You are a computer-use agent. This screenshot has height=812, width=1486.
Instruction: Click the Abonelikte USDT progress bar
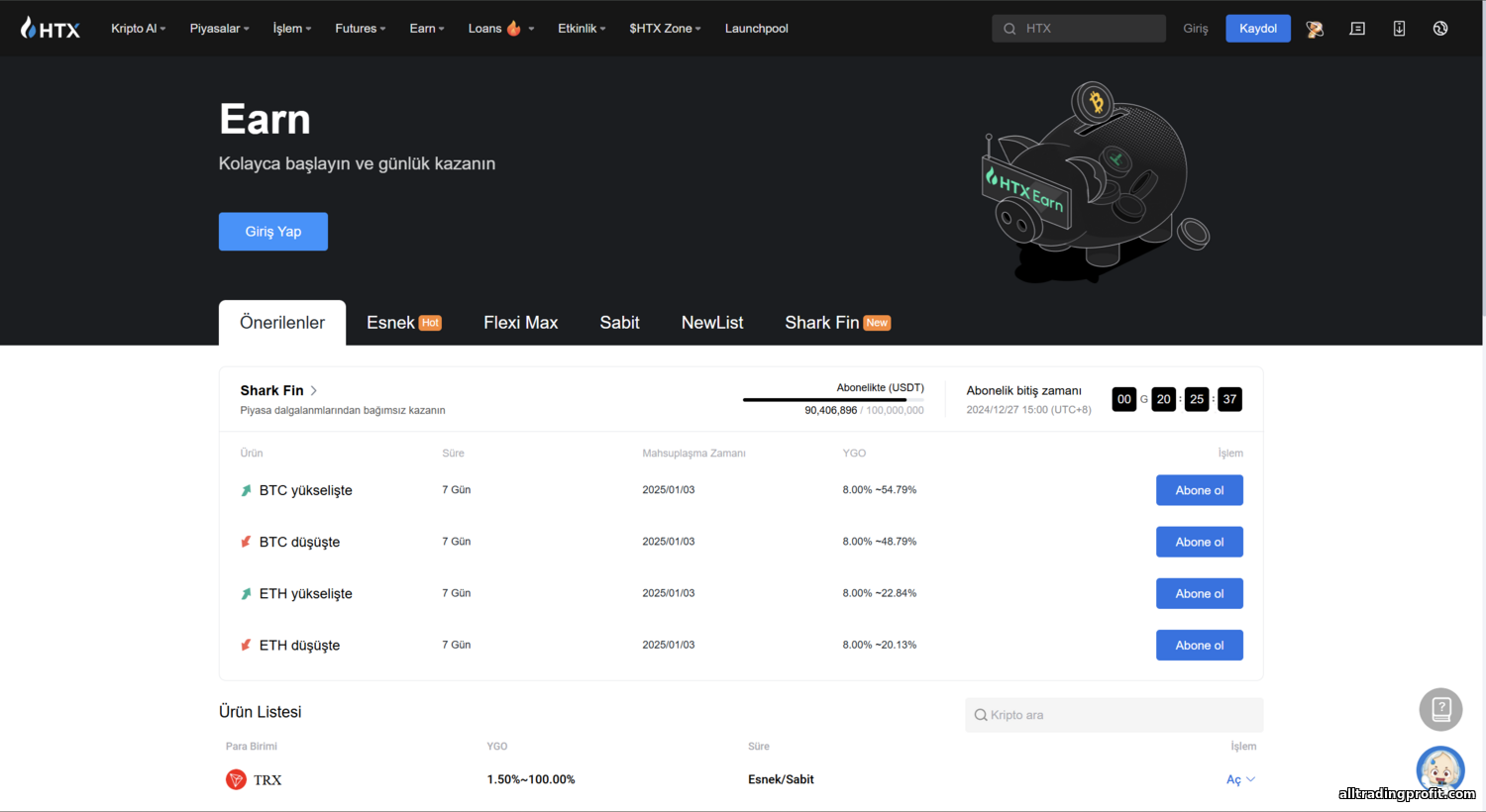point(833,400)
